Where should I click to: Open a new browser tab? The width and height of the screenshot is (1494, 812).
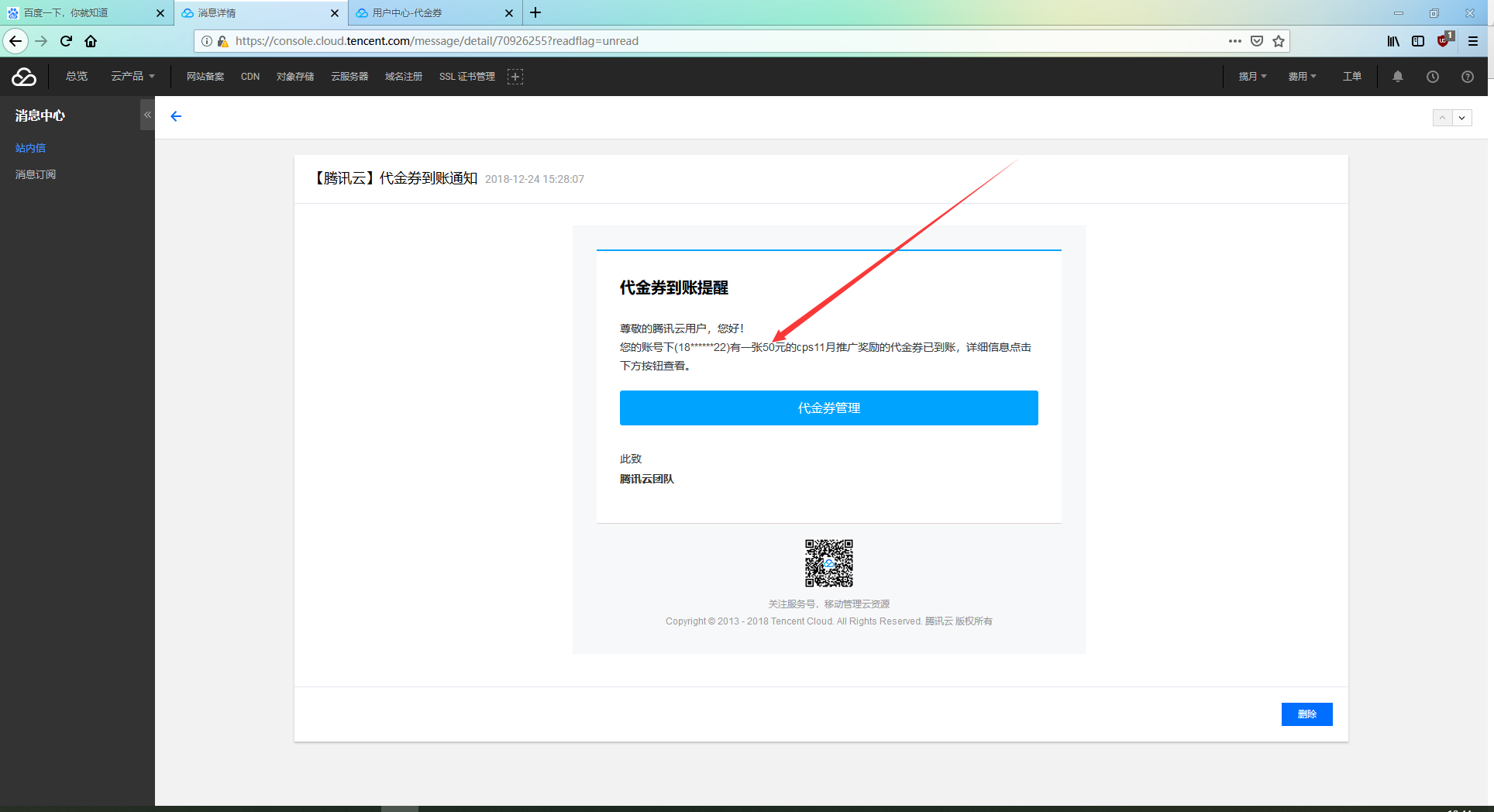(x=535, y=12)
